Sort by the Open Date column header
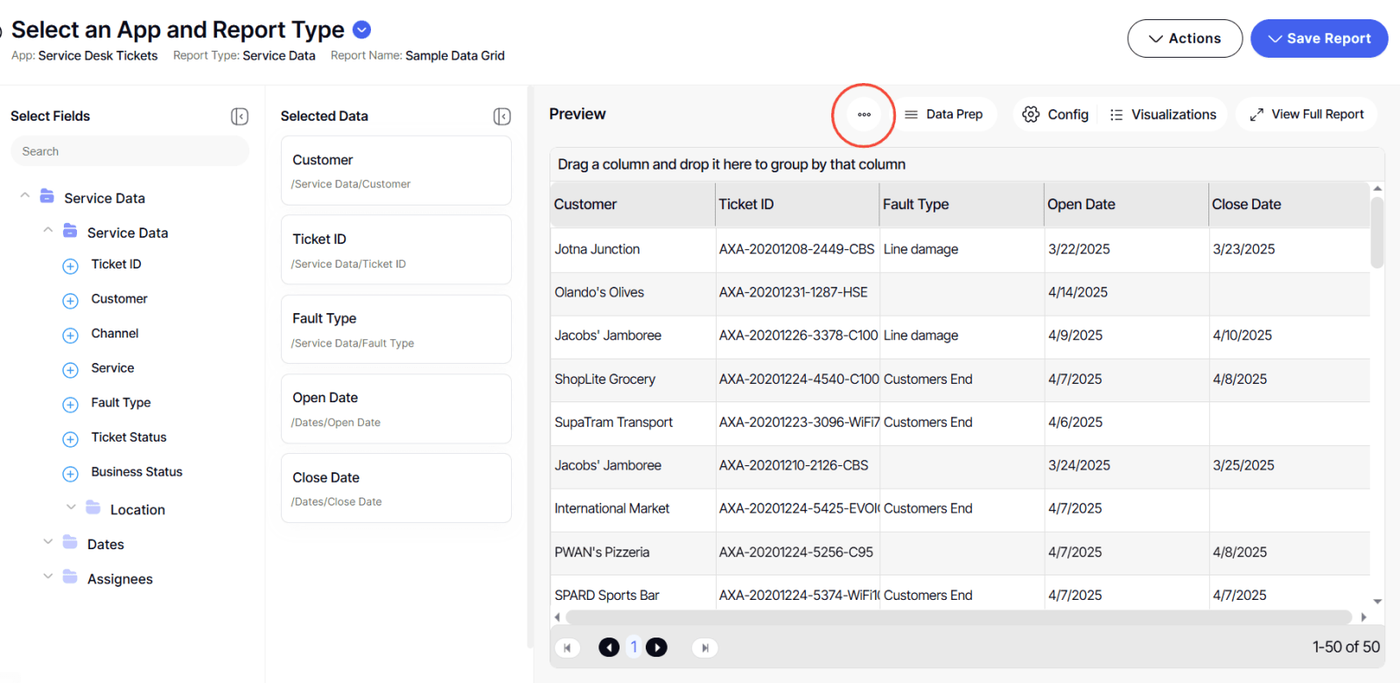Screen dimensions: 1400x683 [x=1126, y=204]
